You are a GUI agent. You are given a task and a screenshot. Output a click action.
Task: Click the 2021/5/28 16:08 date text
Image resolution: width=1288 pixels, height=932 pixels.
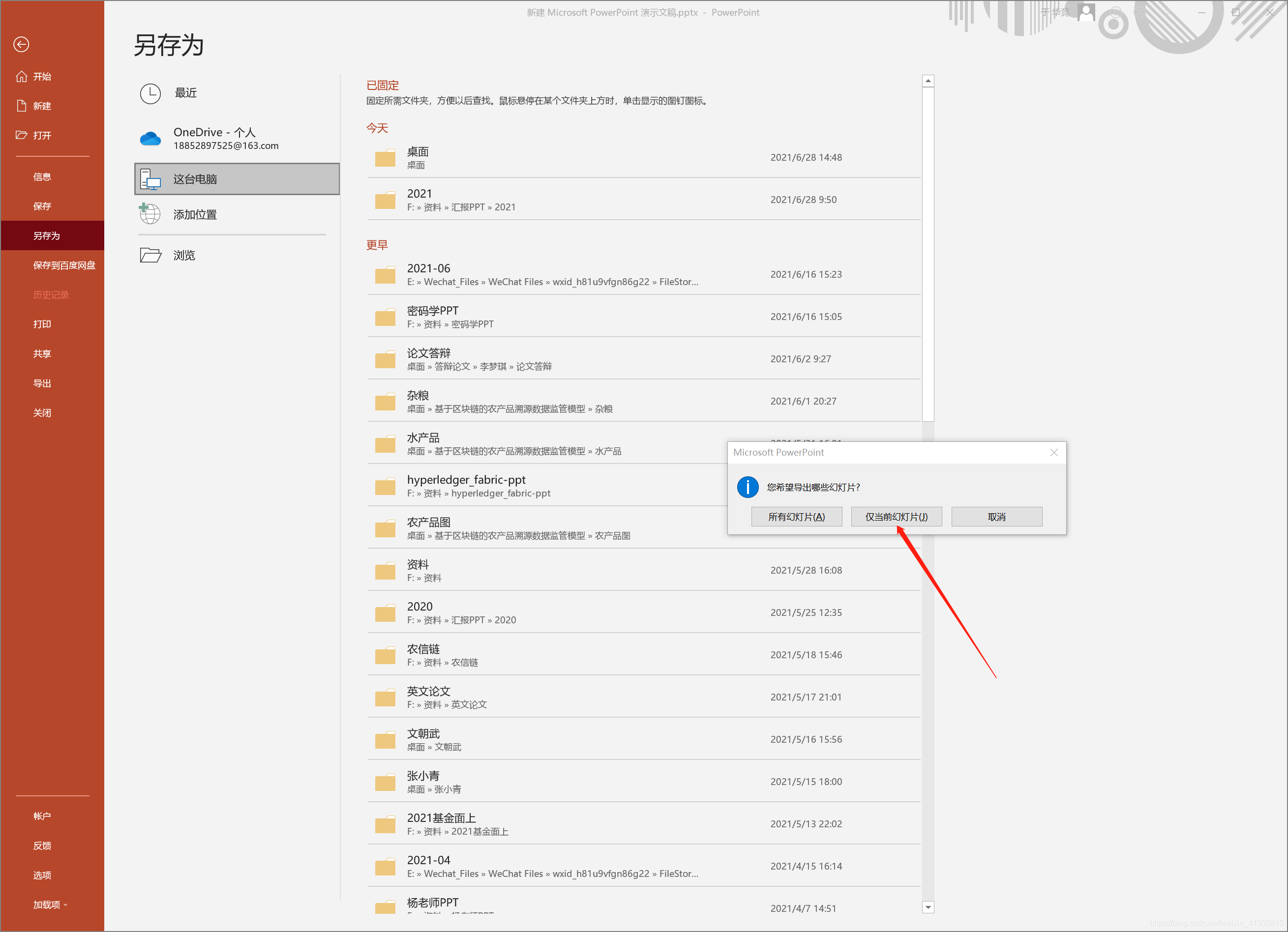click(806, 570)
